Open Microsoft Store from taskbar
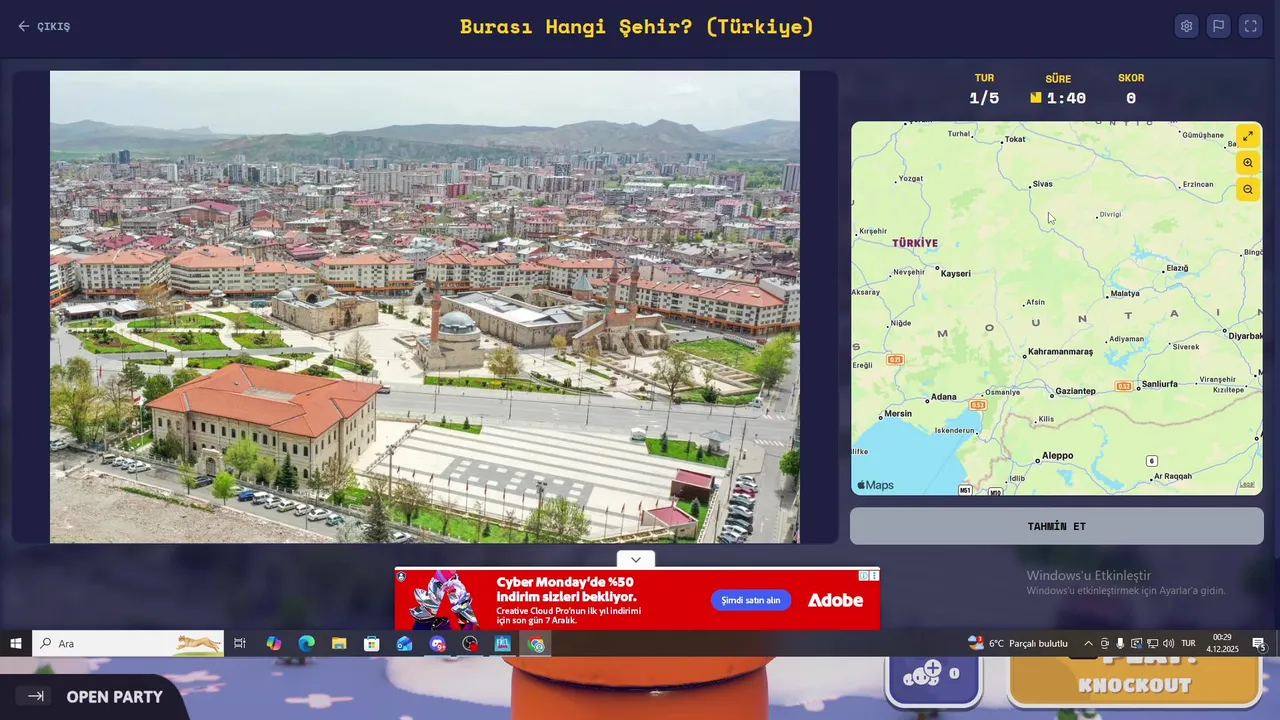Screen dimensions: 1280x720 click(x=372, y=643)
